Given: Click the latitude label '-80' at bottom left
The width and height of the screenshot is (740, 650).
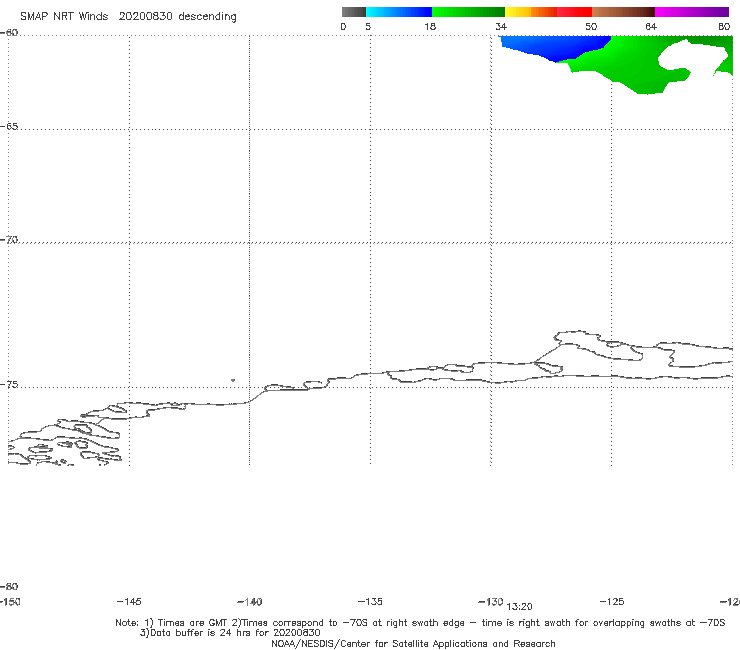Looking at the screenshot, I should (9, 586).
